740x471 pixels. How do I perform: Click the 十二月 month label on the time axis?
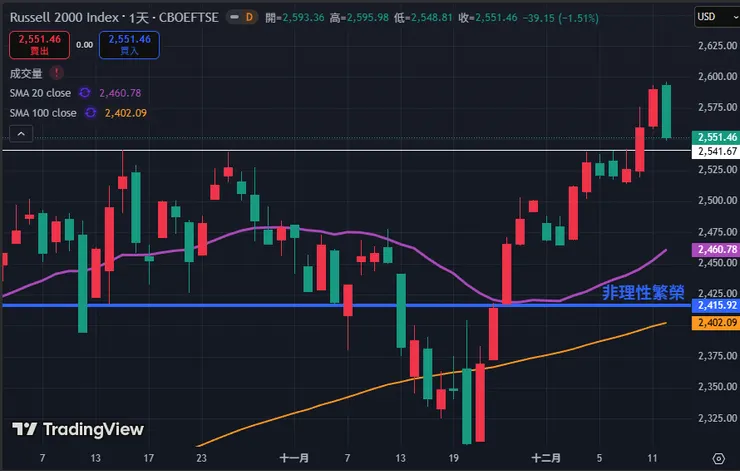click(x=546, y=458)
